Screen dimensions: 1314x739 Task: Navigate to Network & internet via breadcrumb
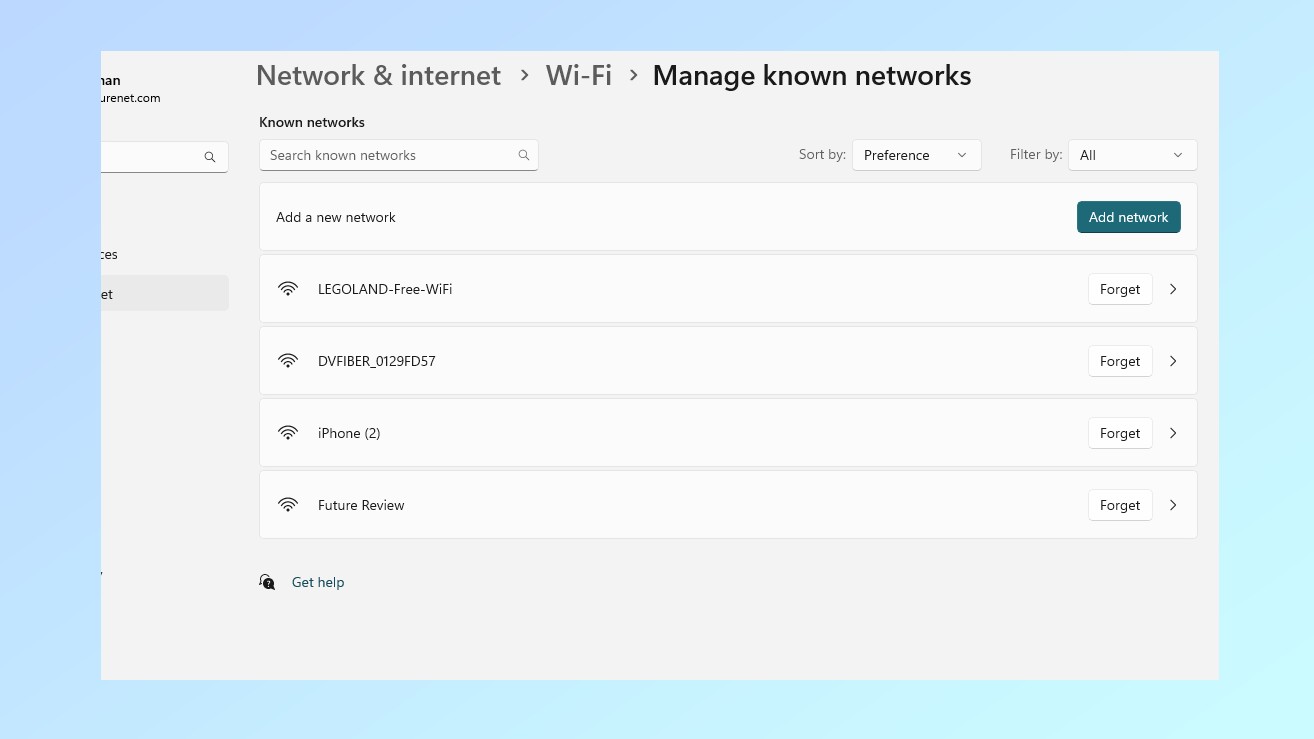378,75
